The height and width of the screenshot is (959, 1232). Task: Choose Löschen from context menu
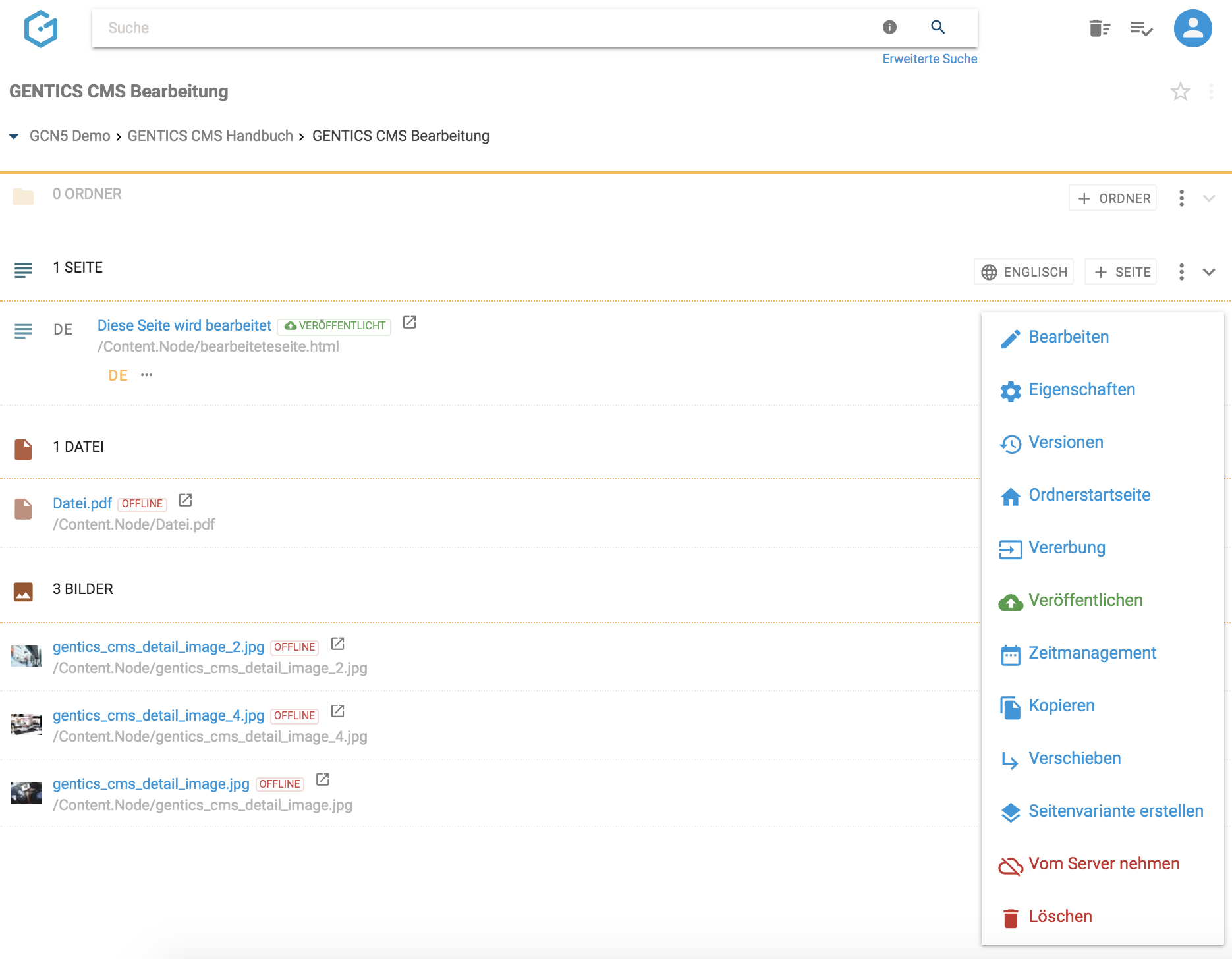tap(1102, 917)
